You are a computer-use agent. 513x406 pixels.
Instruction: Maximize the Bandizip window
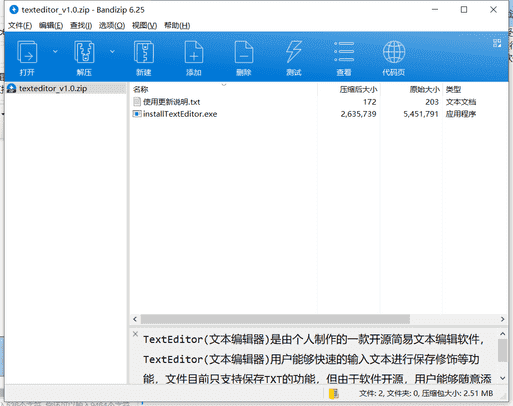pyautogui.click(x=464, y=10)
